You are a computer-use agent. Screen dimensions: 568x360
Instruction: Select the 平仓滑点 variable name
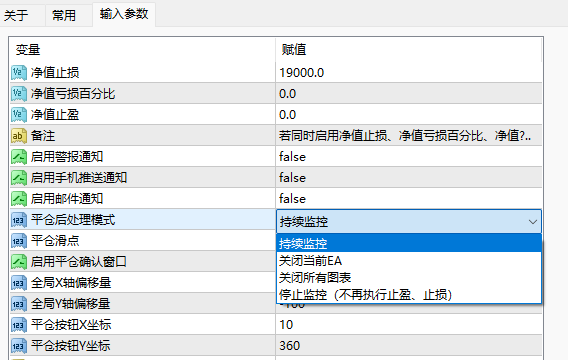click(55, 241)
